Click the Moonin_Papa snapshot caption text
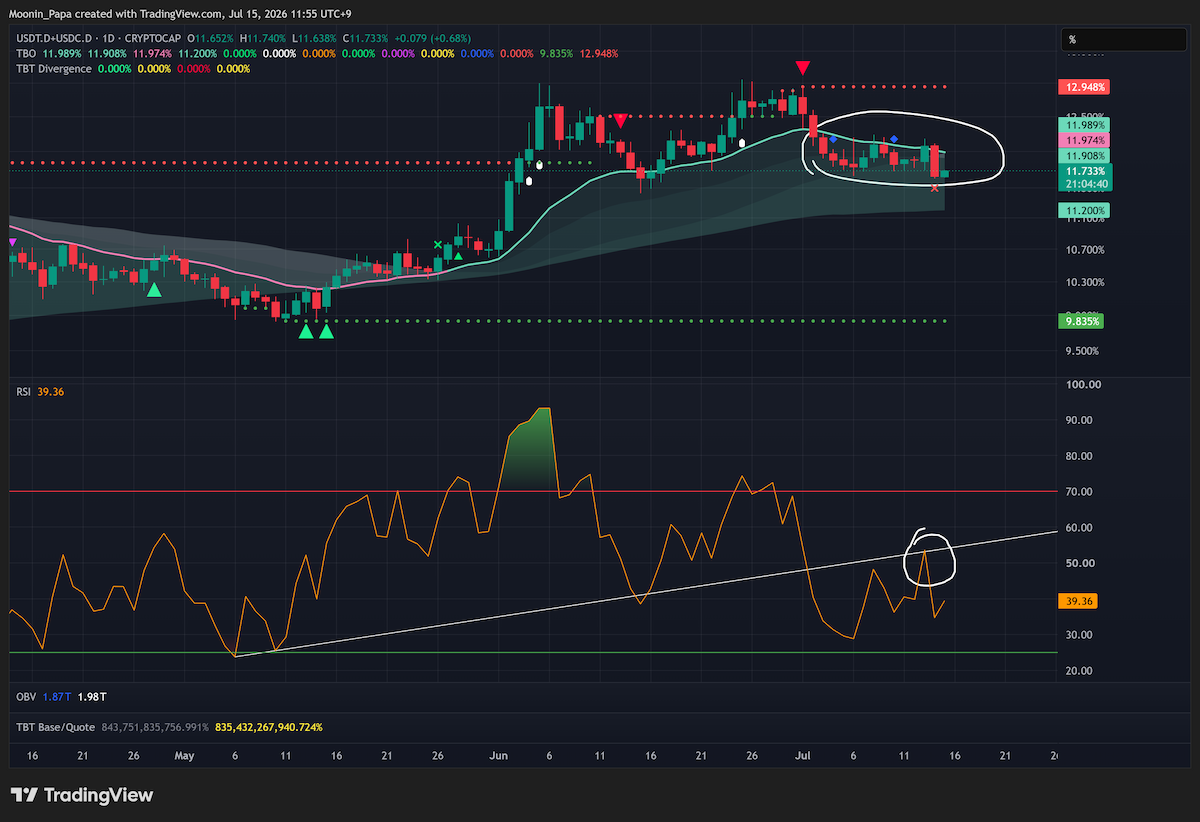1200x822 pixels. tap(181, 13)
